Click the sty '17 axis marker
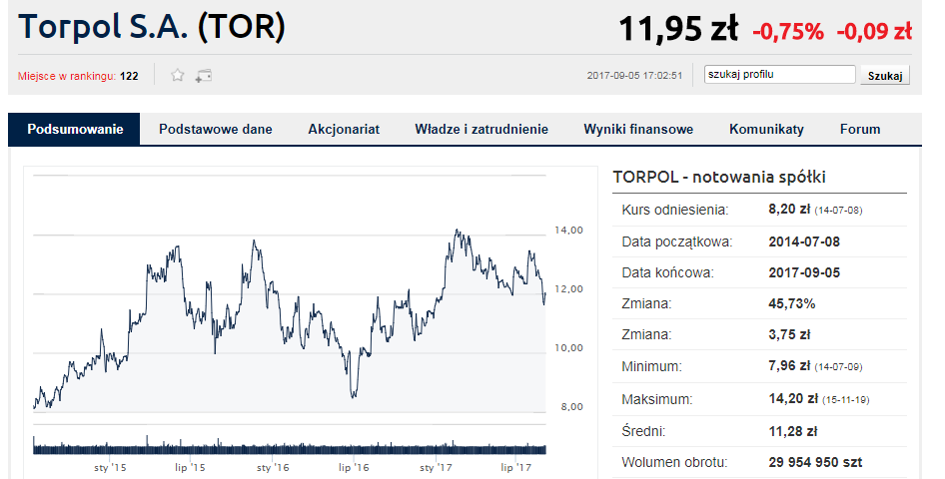The height and width of the screenshot is (479, 945). pos(435,468)
